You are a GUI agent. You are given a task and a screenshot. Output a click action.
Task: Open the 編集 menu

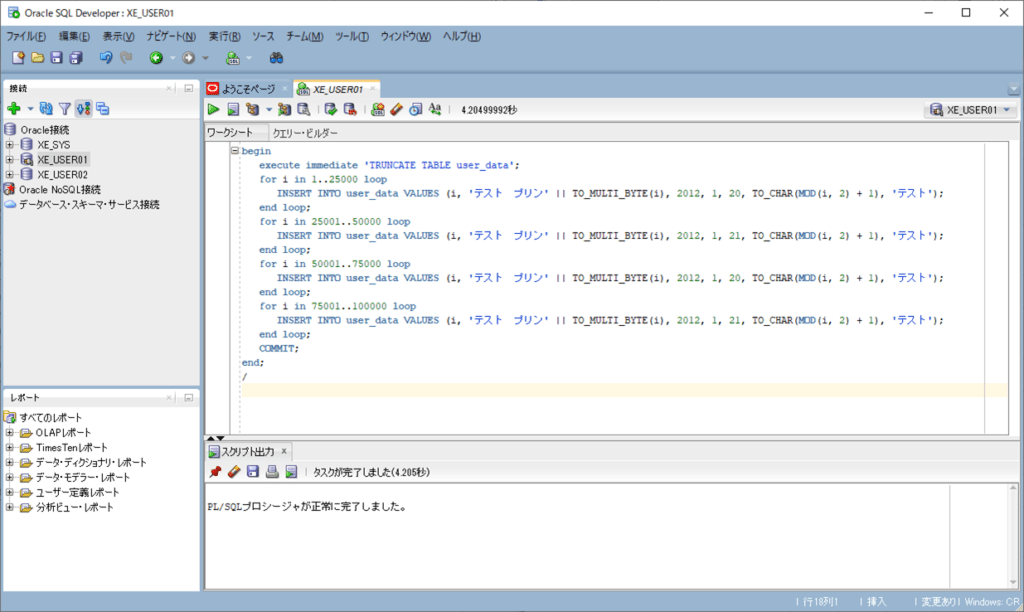[74, 37]
